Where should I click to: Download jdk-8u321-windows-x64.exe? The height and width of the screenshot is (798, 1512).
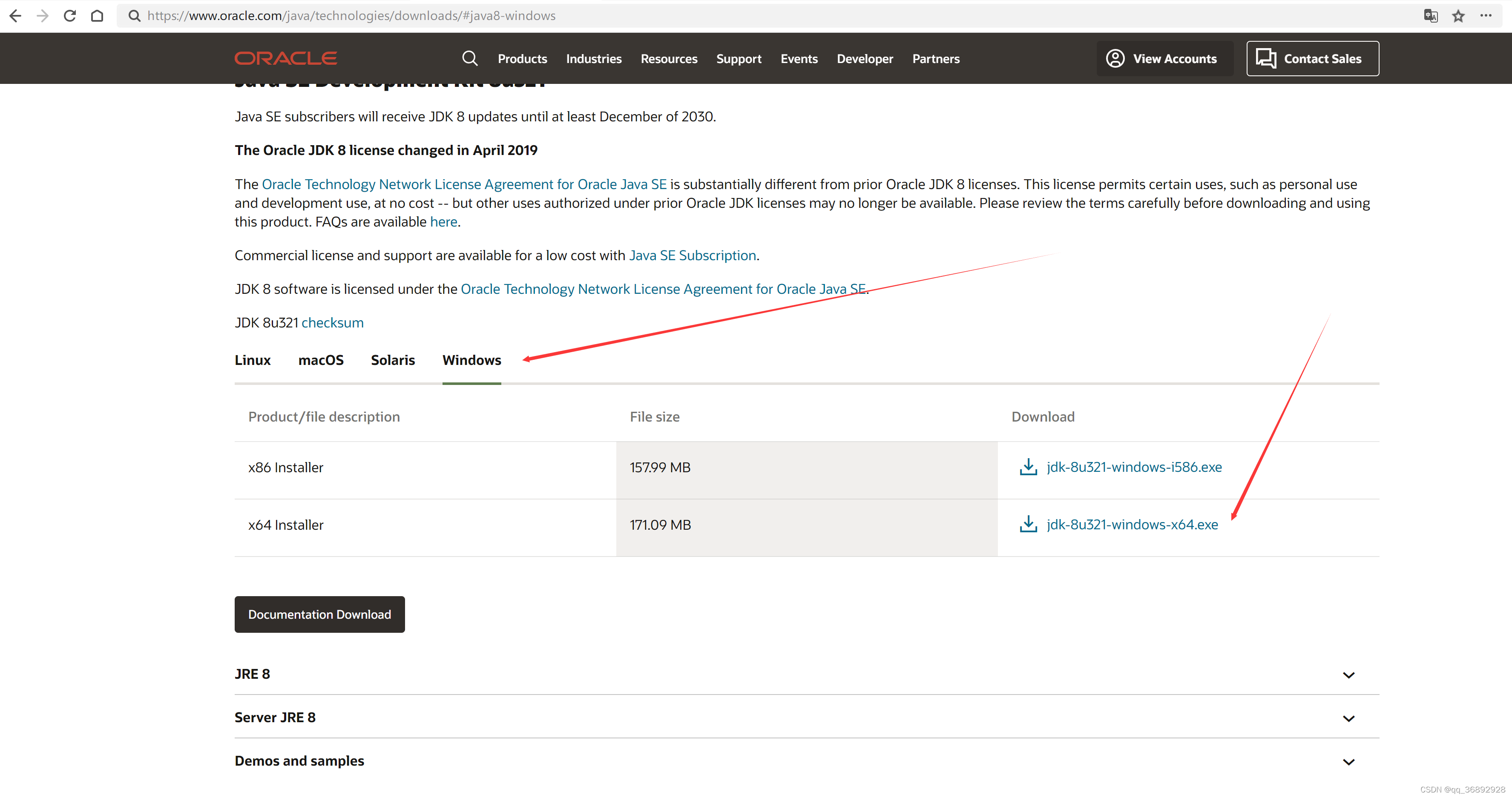point(1132,525)
